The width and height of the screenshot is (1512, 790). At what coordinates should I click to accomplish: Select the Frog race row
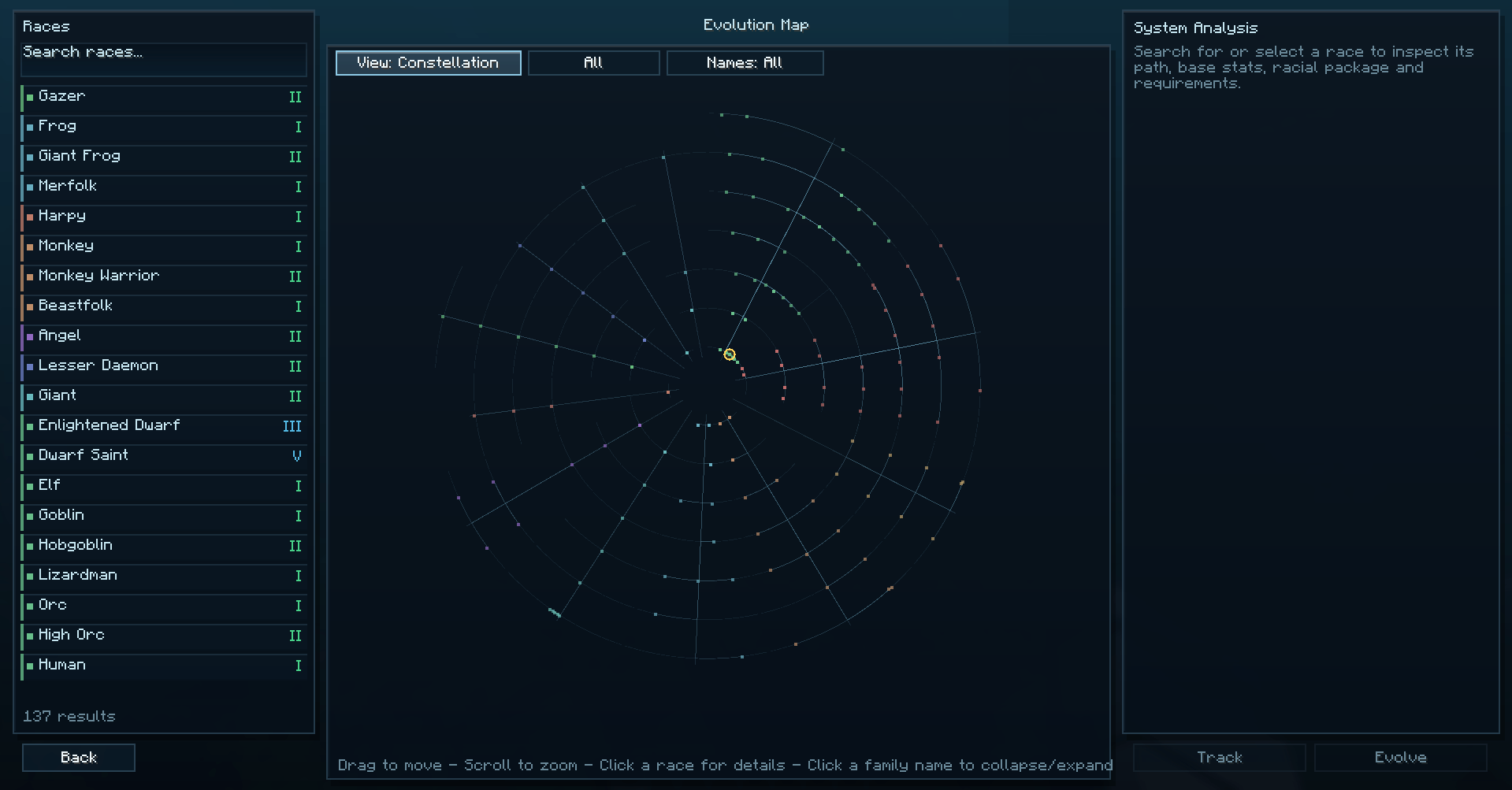tap(164, 127)
